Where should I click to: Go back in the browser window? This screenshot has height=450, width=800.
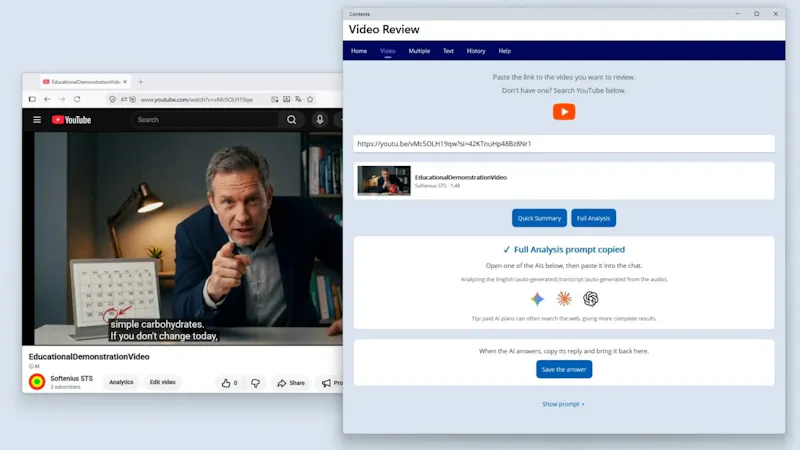click(47, 99)
